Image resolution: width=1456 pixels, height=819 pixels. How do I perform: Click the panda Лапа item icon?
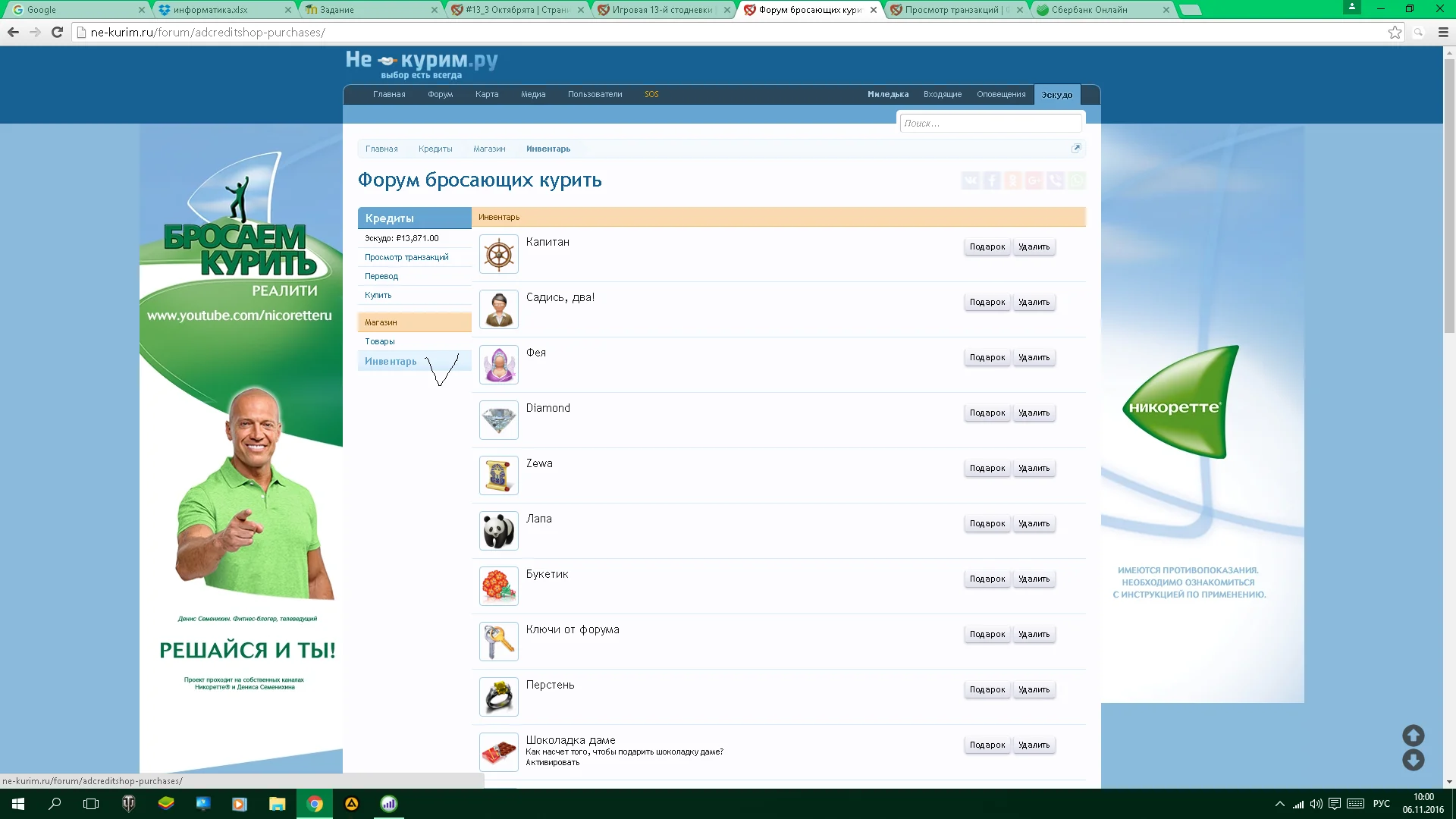pos(498,531)
